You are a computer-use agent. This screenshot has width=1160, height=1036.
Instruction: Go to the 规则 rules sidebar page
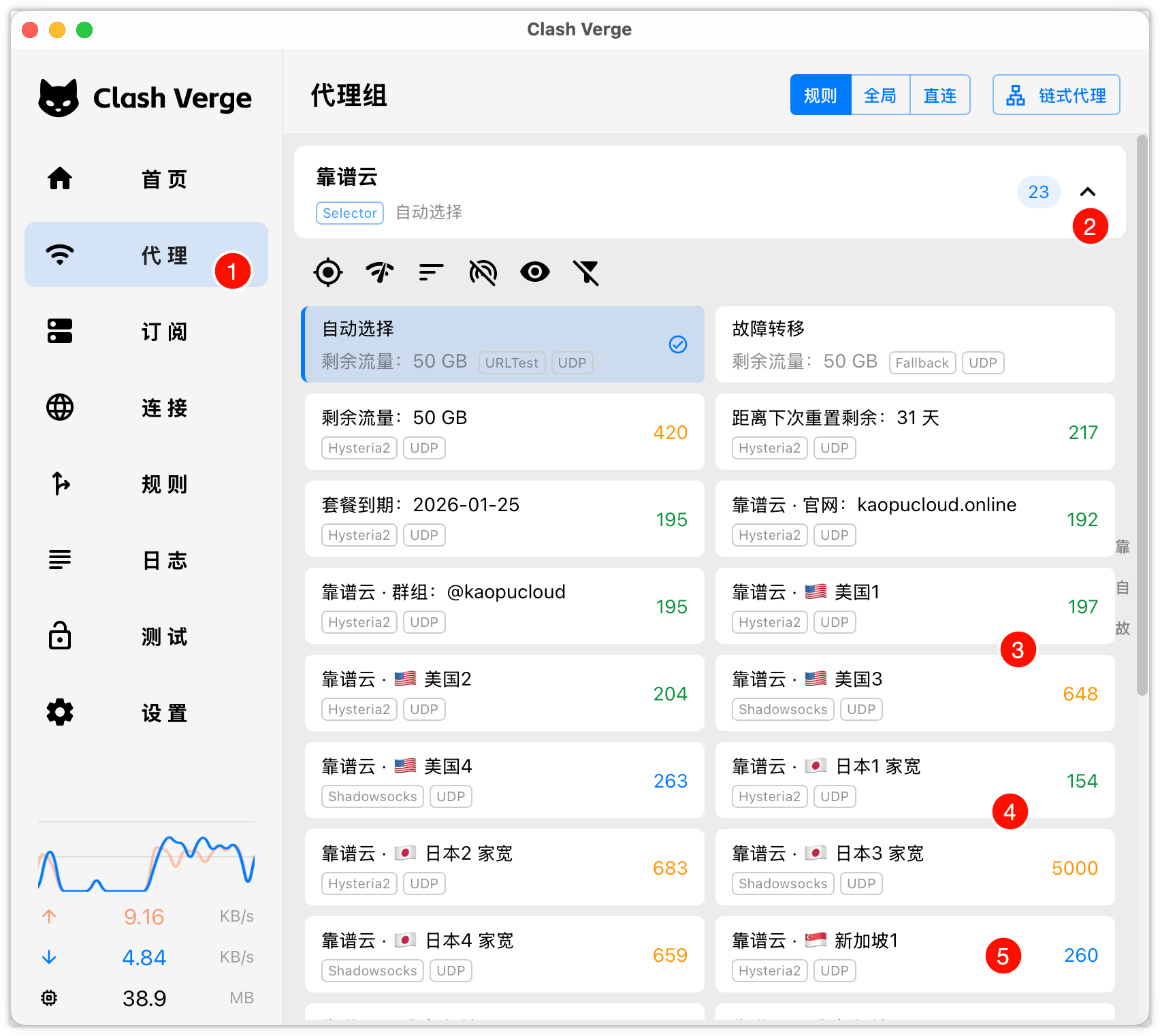point(146,484)
